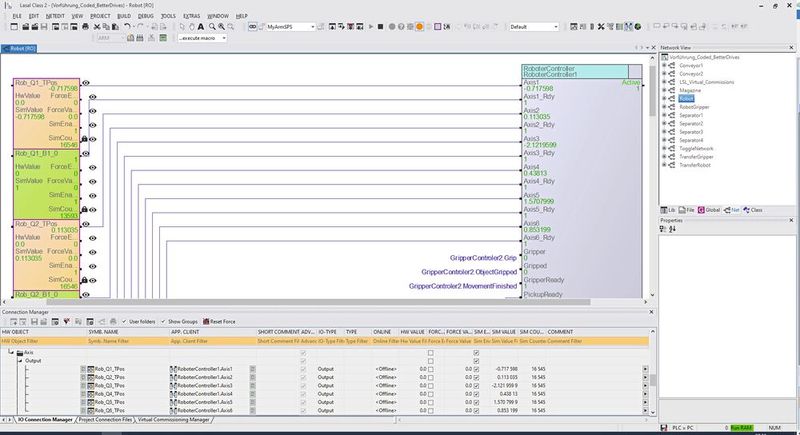Screen dimensions: 800x435
Task: Click save icon in Connection Manager toolbar
Action: 34,322
